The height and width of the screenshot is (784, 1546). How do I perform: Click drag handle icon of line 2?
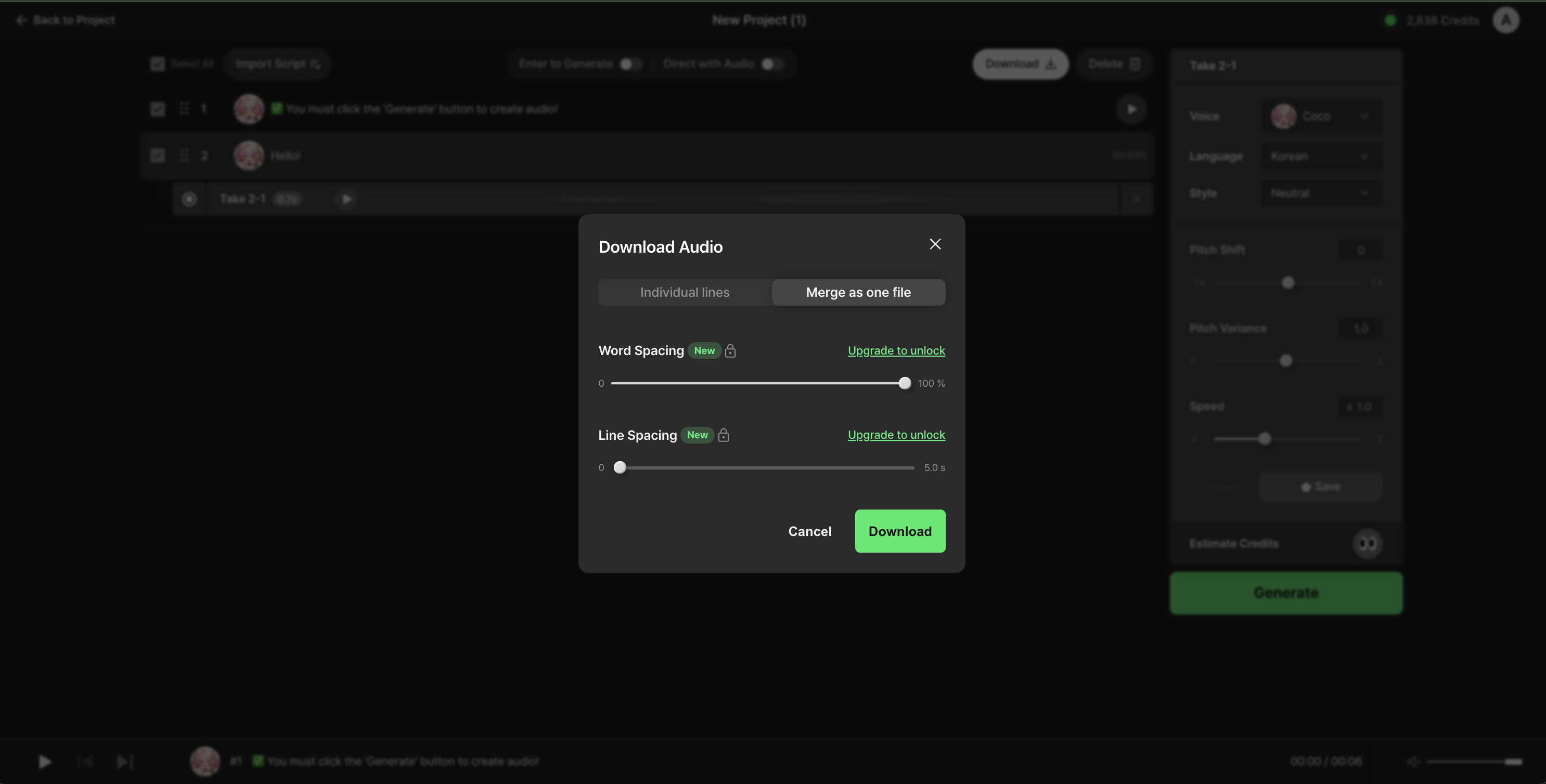point(184,155)
